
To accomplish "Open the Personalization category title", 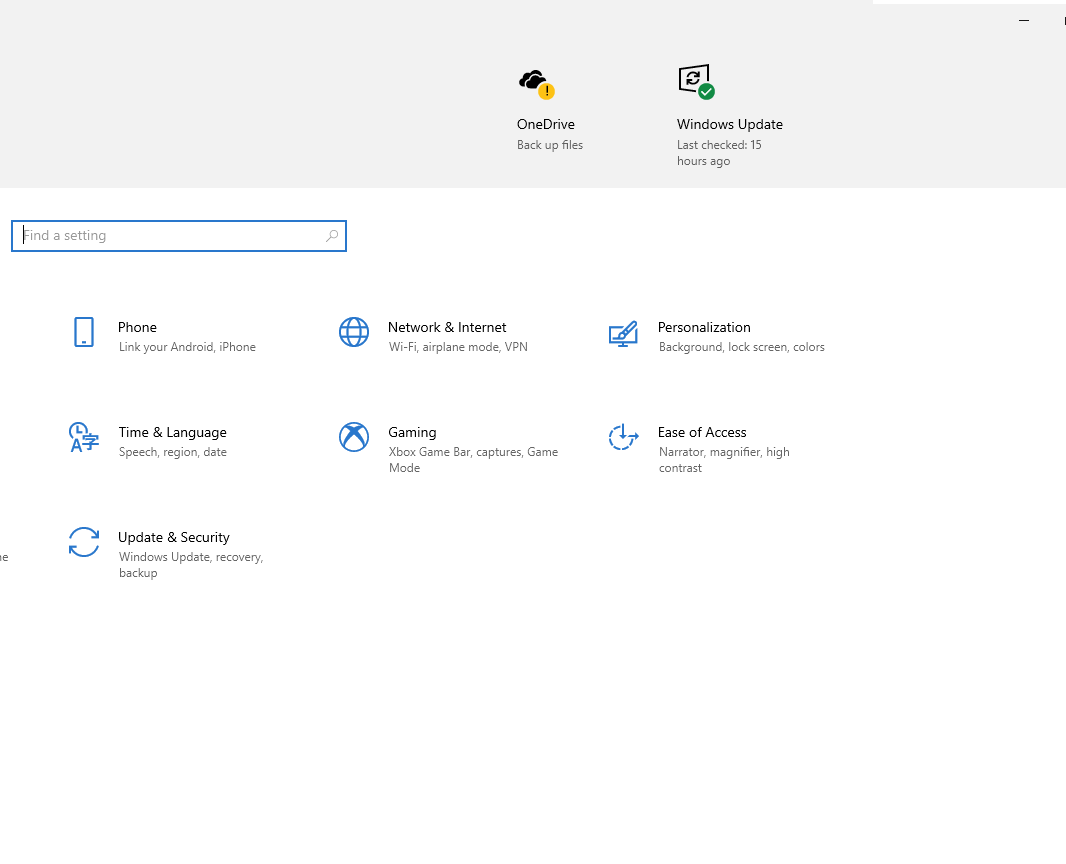I will [704, 327].
